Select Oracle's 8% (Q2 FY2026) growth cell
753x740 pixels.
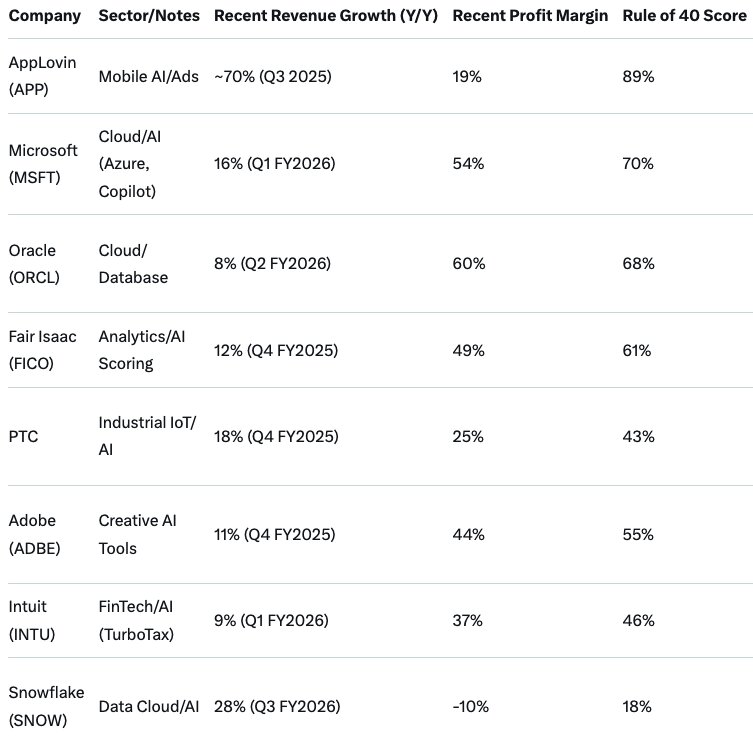point(272,264)
